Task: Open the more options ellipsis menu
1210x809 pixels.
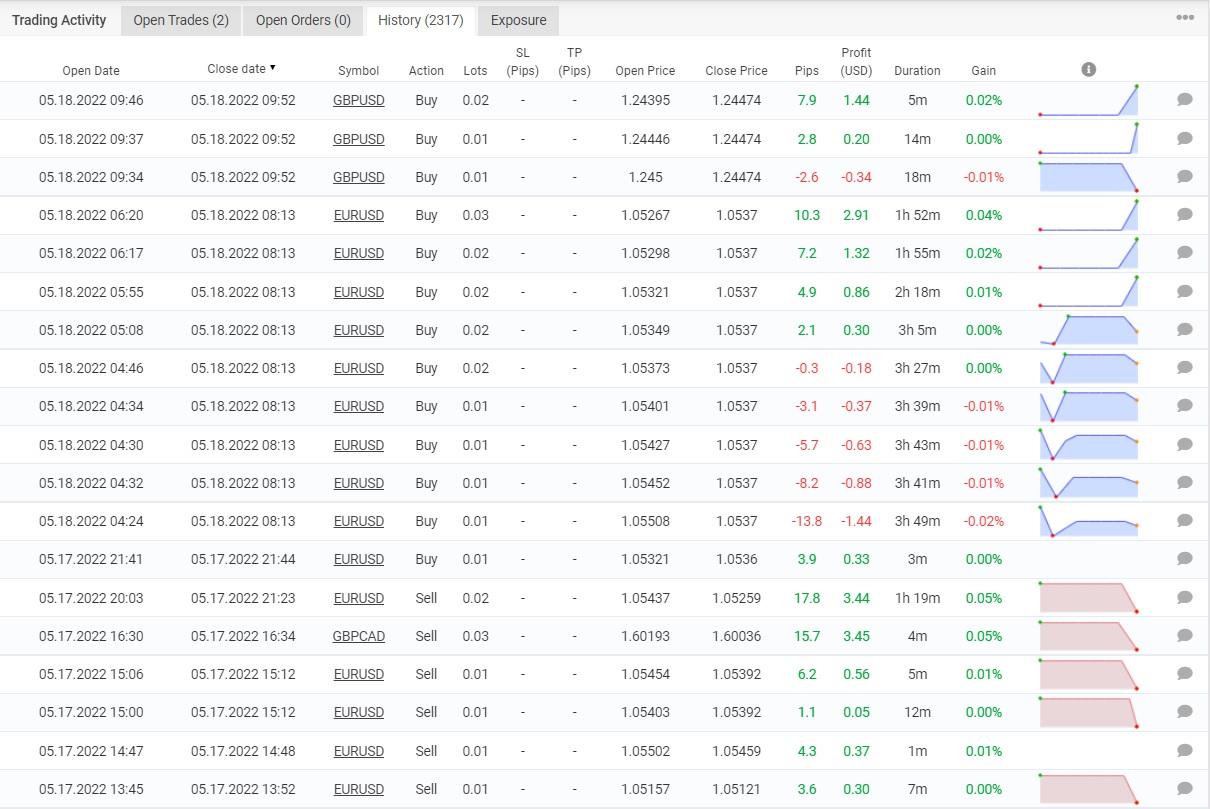Action: 1185,18
